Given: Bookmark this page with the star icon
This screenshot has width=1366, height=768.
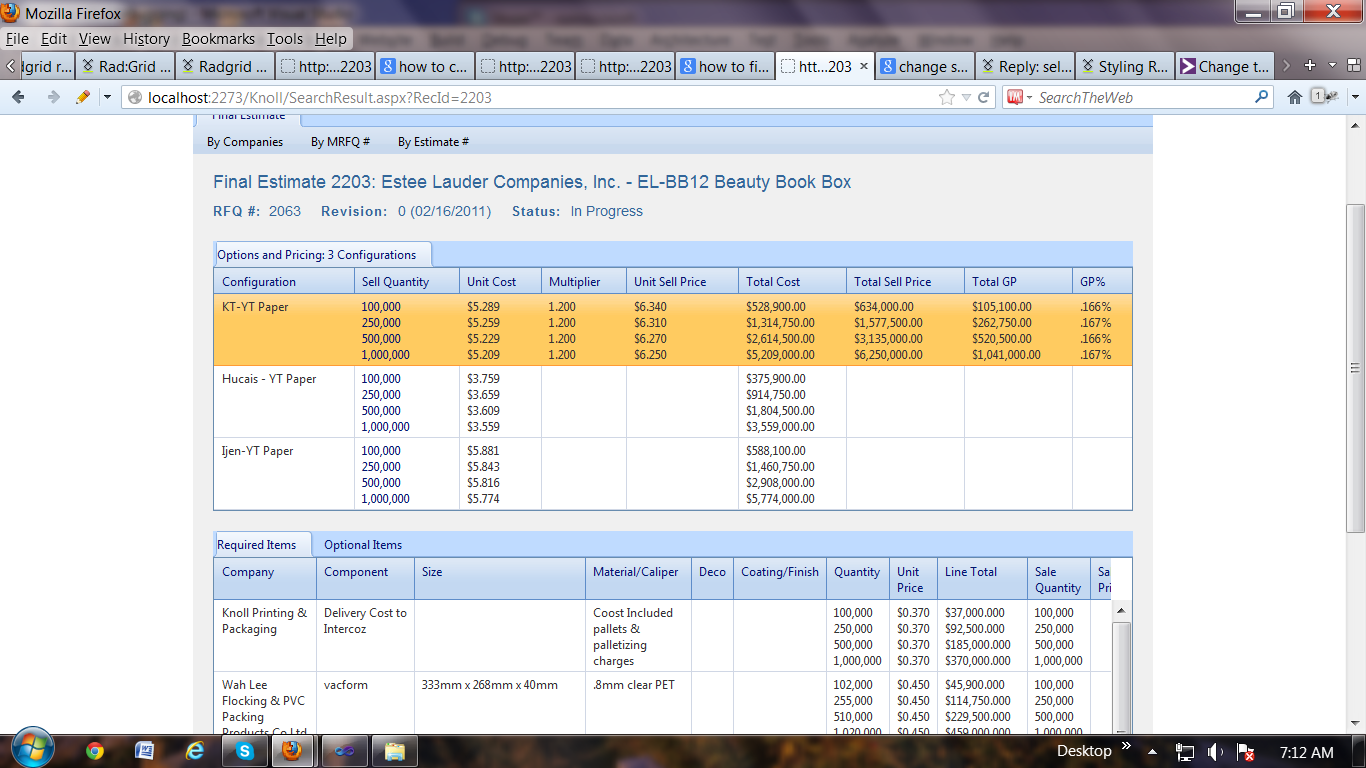Looking at the screenshot, I should tap(946, 97).
